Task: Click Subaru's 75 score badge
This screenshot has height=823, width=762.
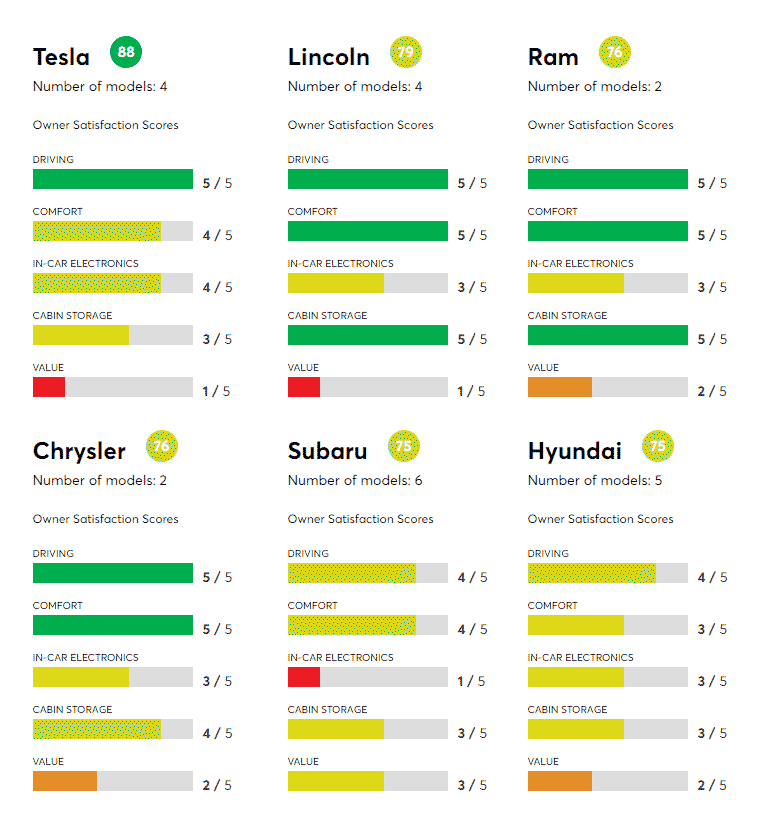Action: (404, 446)
